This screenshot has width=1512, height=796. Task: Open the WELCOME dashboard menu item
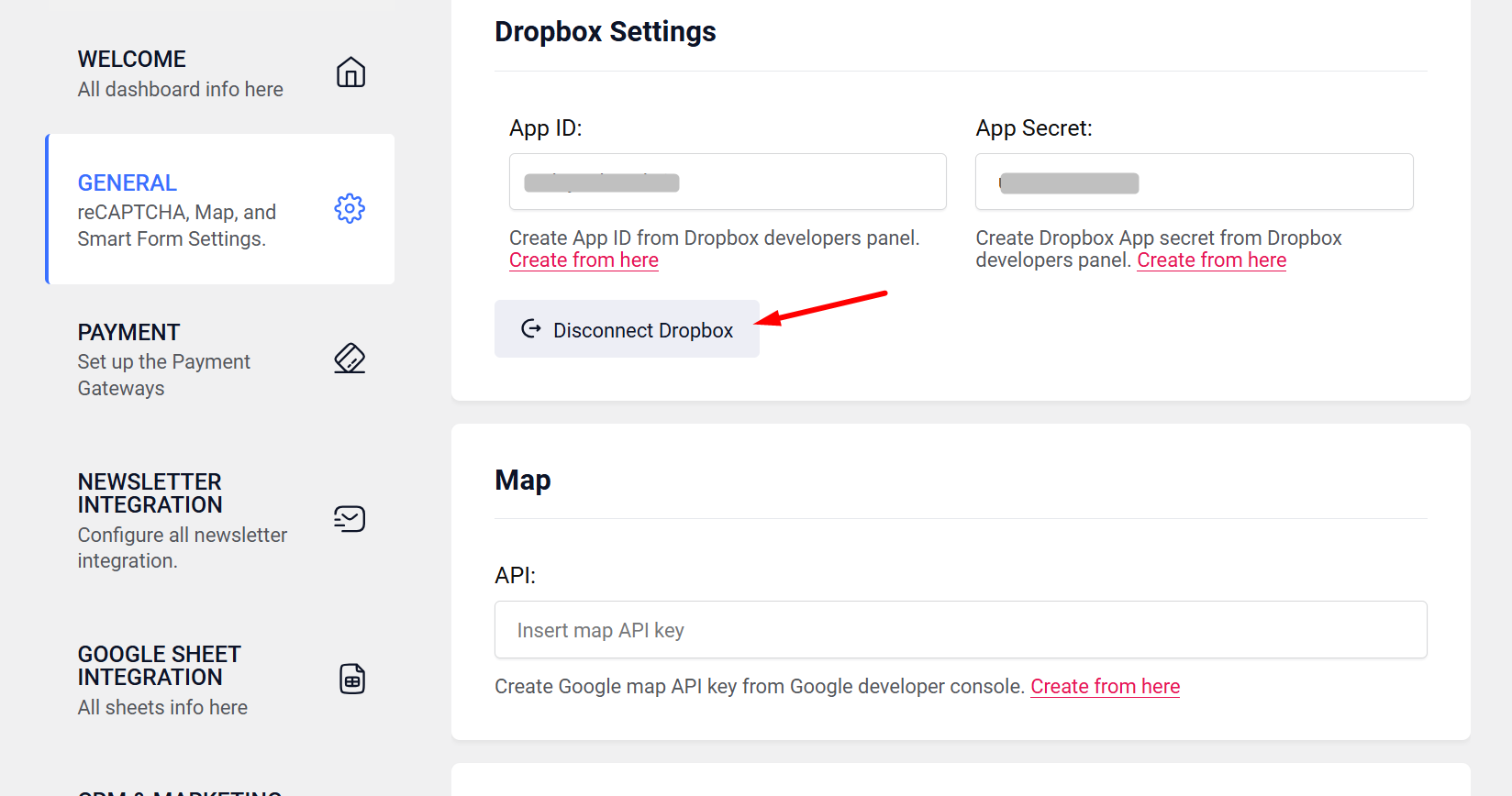point(221,74)
